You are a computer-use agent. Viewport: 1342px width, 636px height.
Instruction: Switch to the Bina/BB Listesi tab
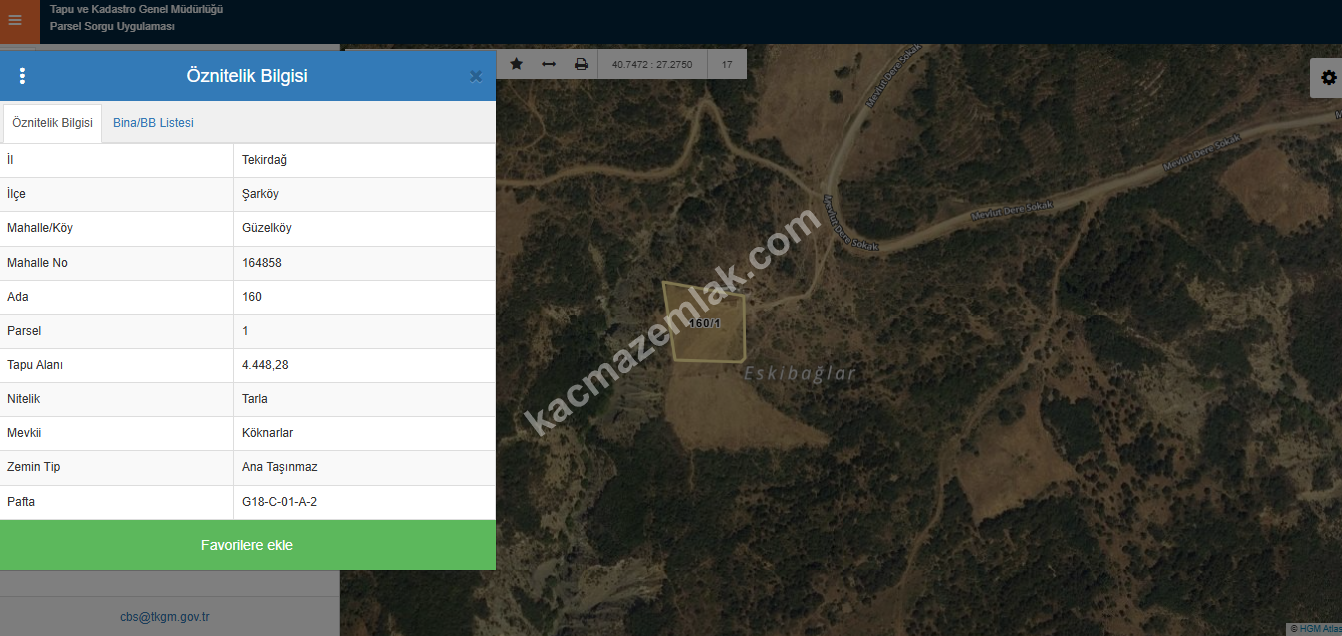tap(153, 123)
